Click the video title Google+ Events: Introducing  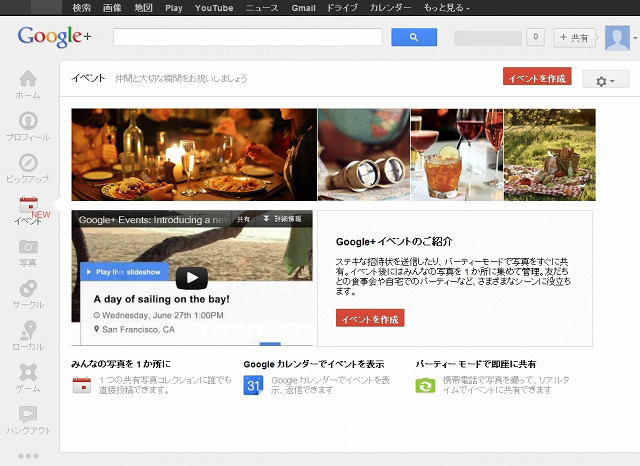coord(154,220)
